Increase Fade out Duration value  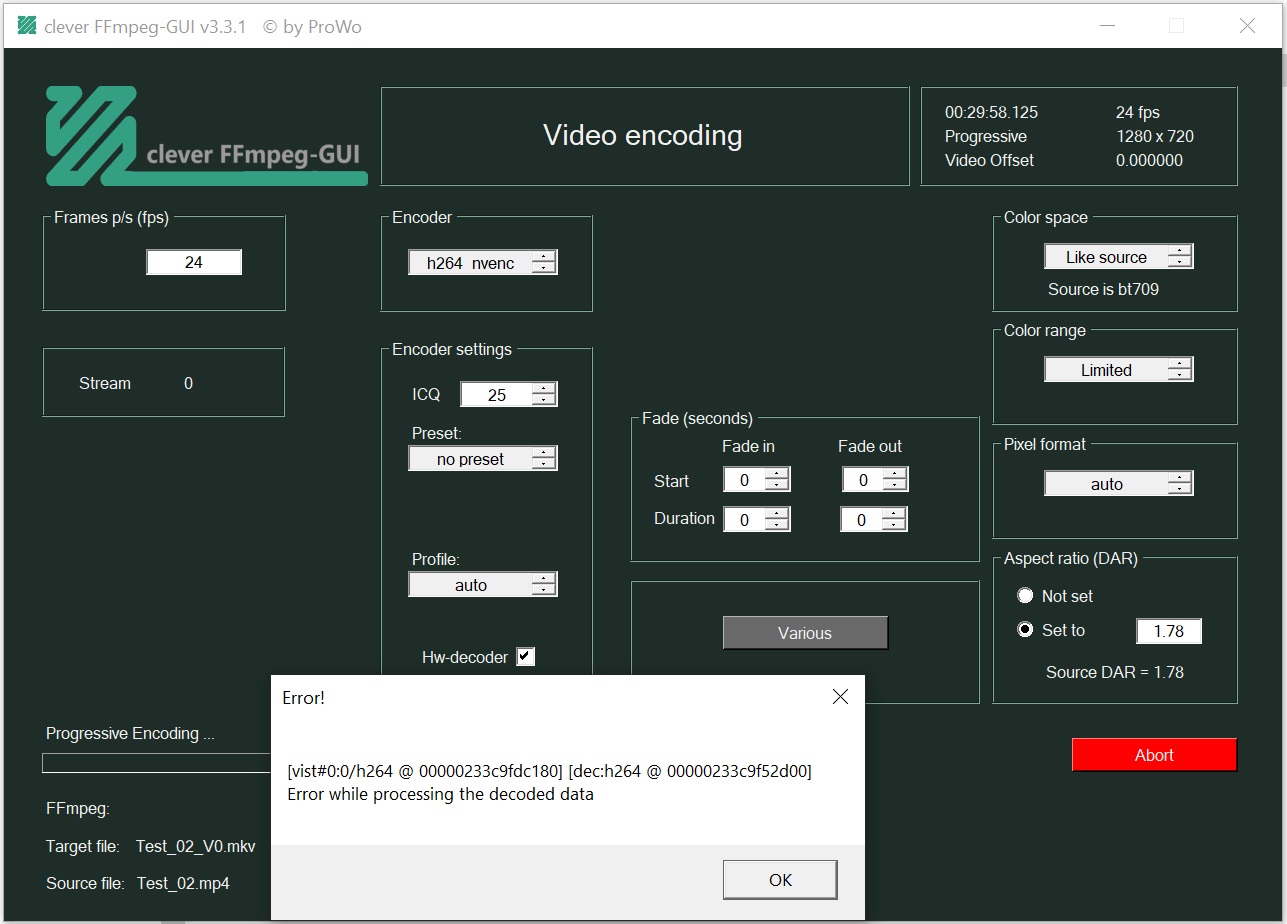tap(894, 513)
